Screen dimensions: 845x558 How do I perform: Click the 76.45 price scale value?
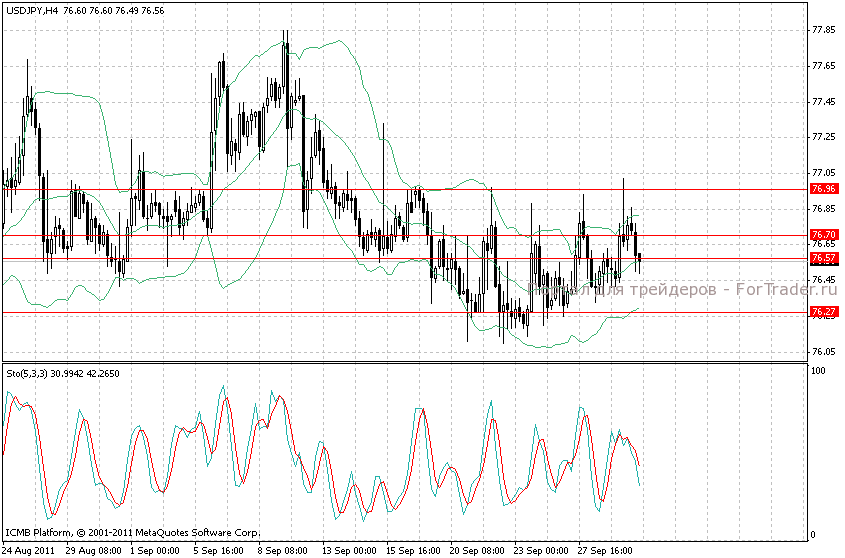(823, 280)
